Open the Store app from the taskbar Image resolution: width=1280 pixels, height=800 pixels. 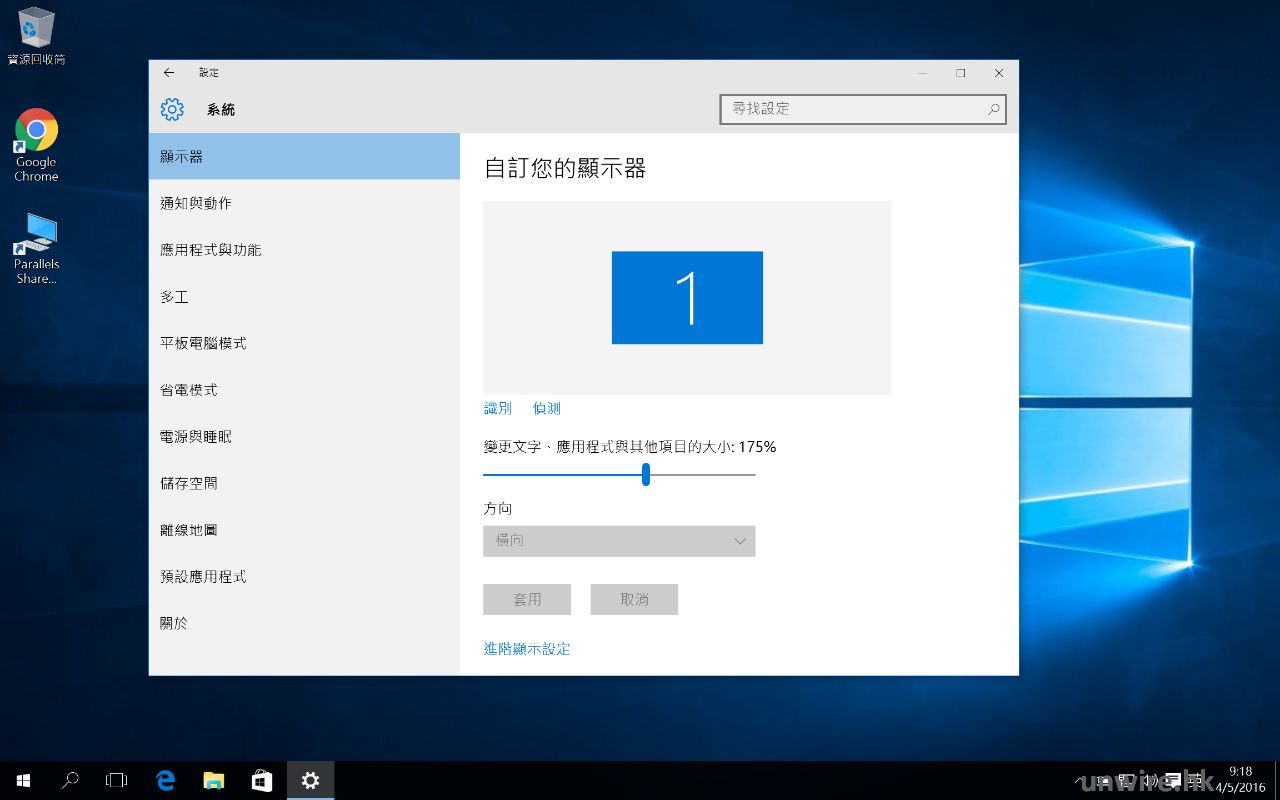tap(261, 780)
